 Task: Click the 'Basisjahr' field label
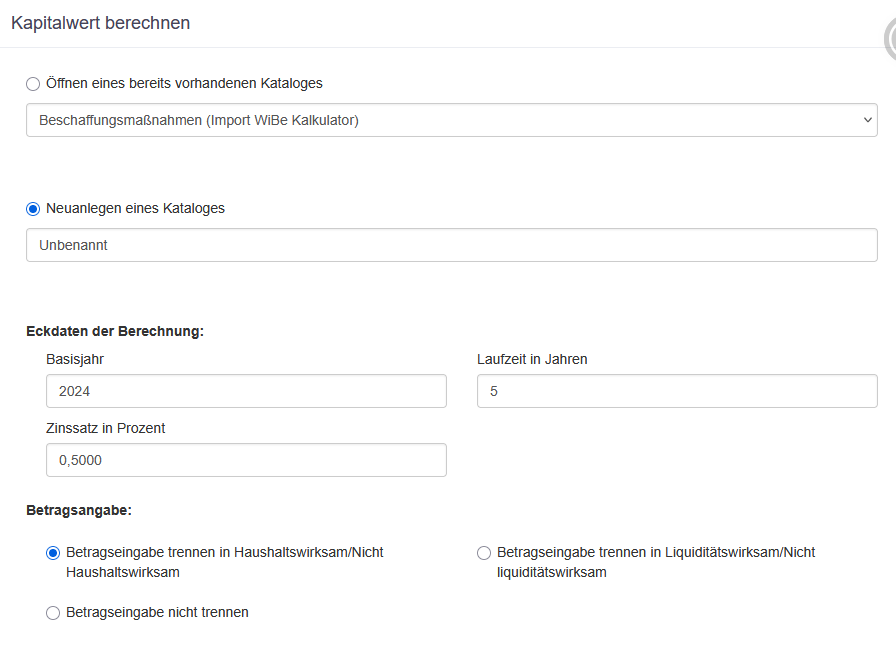point(75,359)
